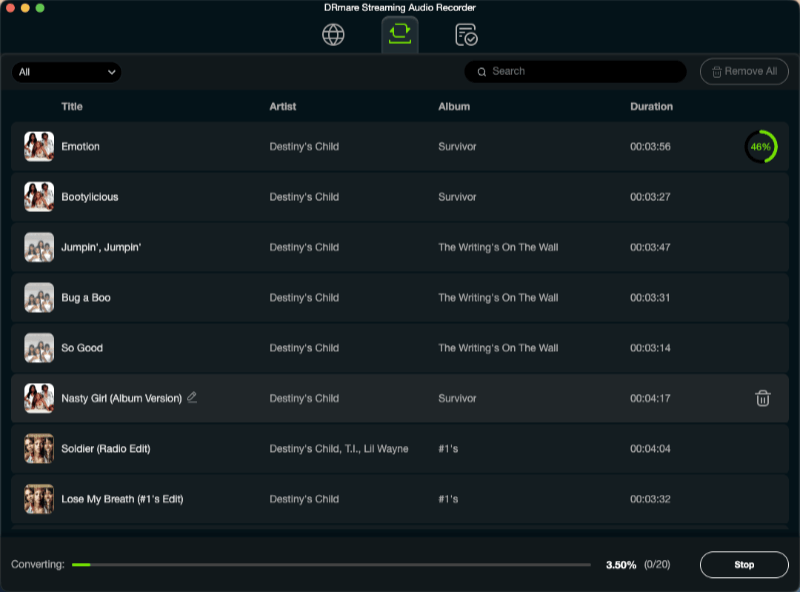
Task: Click the Converting: status label
Action: click(x=38, y=564)
